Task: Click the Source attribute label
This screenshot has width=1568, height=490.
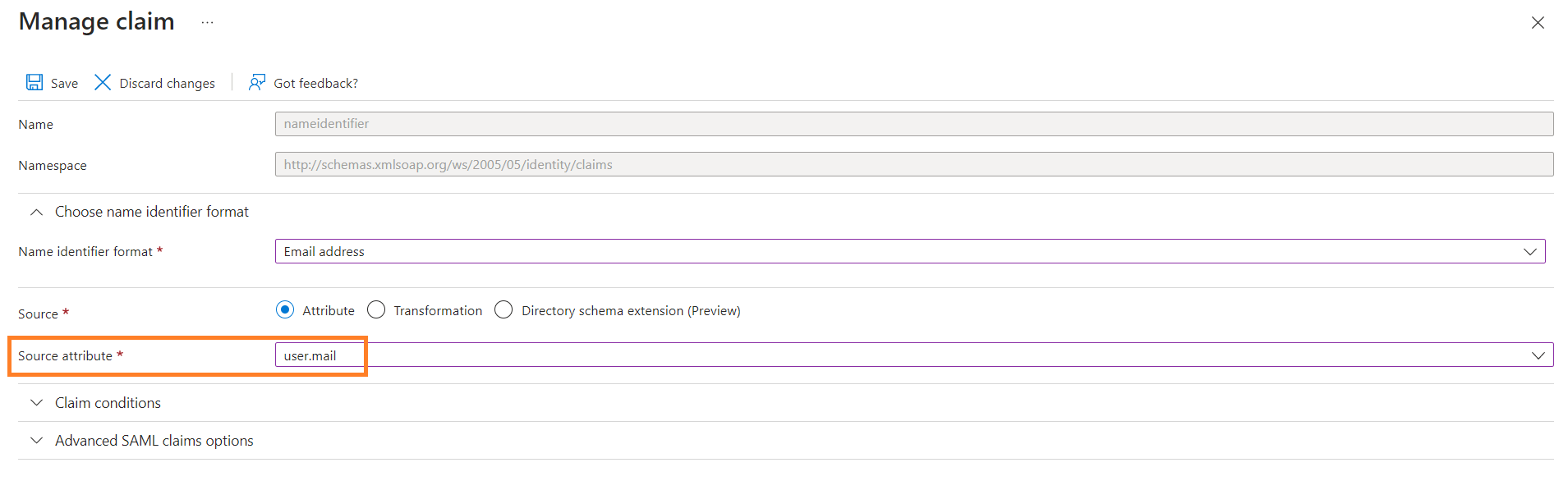Action: click(65, 355)
